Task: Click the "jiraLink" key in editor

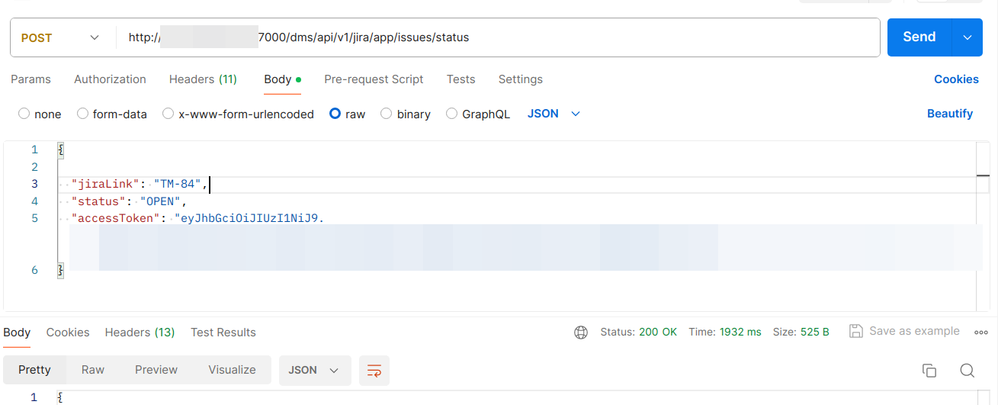Action: (x=104, y=184)
